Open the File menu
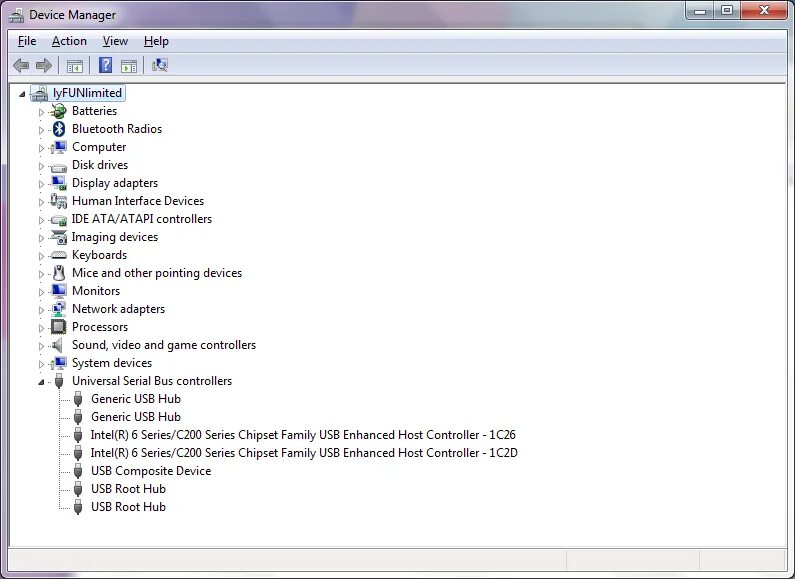Screen dimensions: 795x579 click(x=27, y=41)
